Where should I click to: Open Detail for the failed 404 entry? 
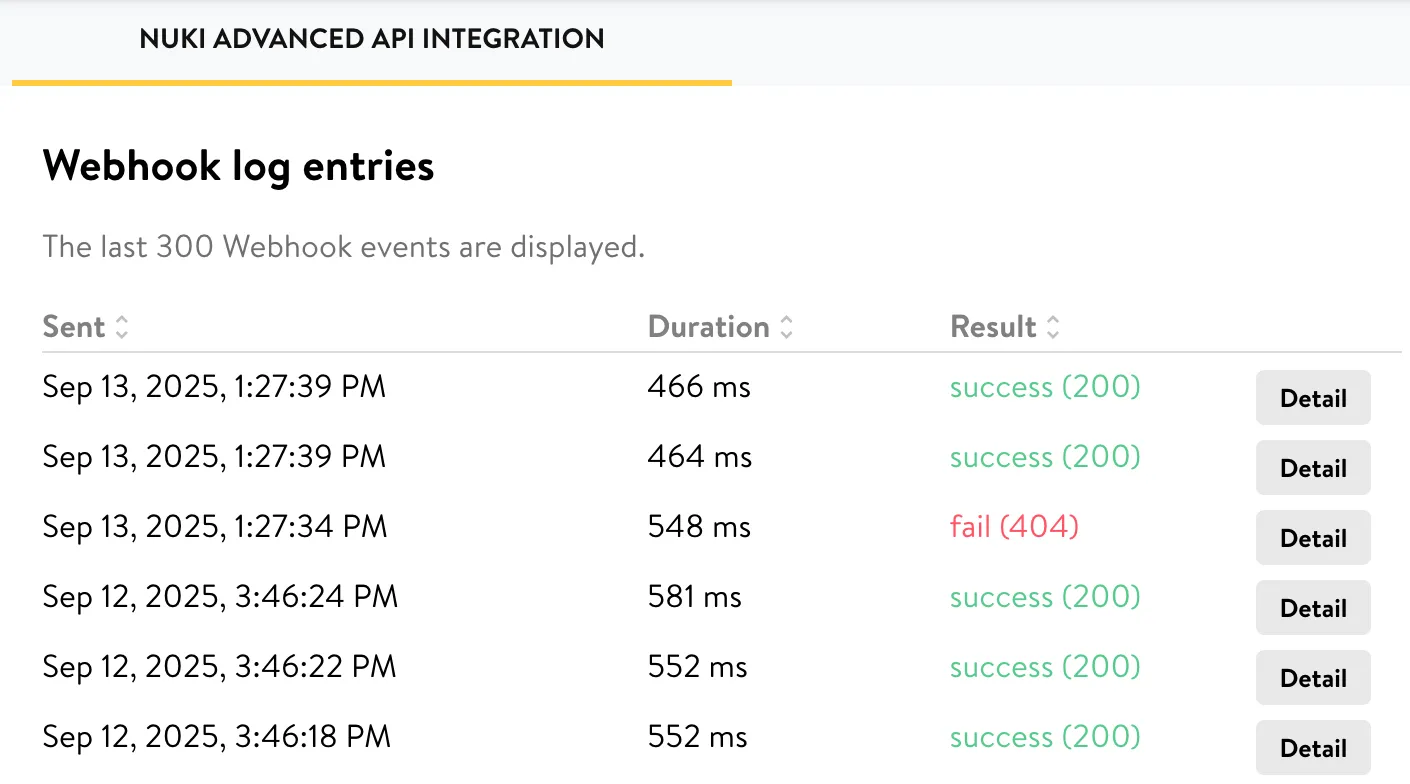coord(1313,538)
